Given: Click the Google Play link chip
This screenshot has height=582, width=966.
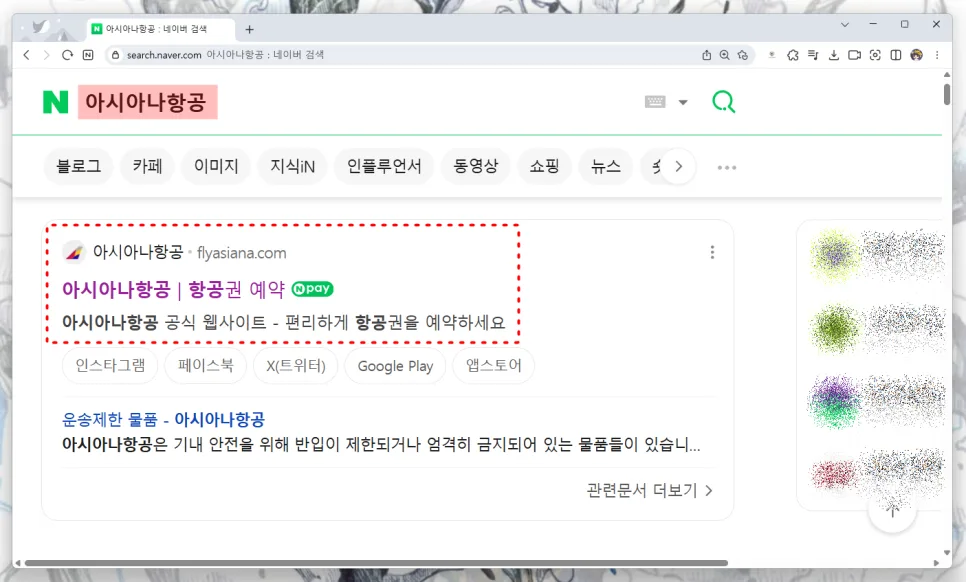Looking at the screenshot, I should pyautogui.click(x=395, y=366).
